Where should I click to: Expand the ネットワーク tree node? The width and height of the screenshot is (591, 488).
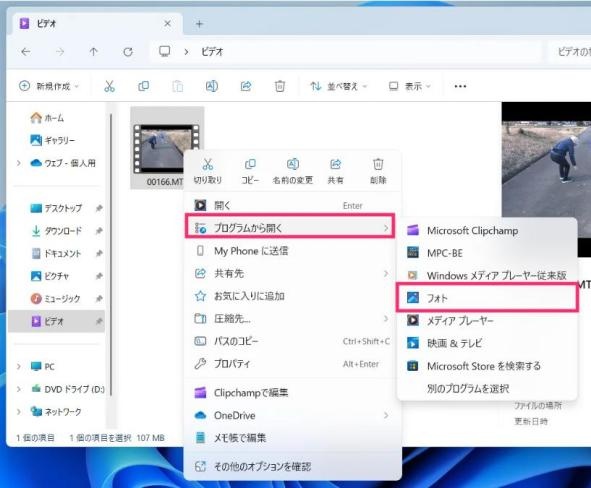pyautogui.click(x=18, y=412)
